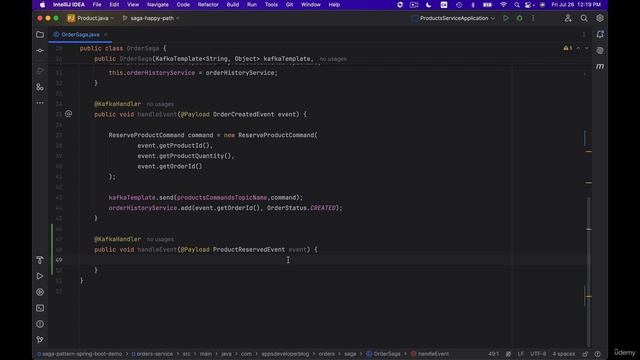The width and height of the screenshot is (640, 360).
Task: Open the Commit tool window
Action: point(40,51)
